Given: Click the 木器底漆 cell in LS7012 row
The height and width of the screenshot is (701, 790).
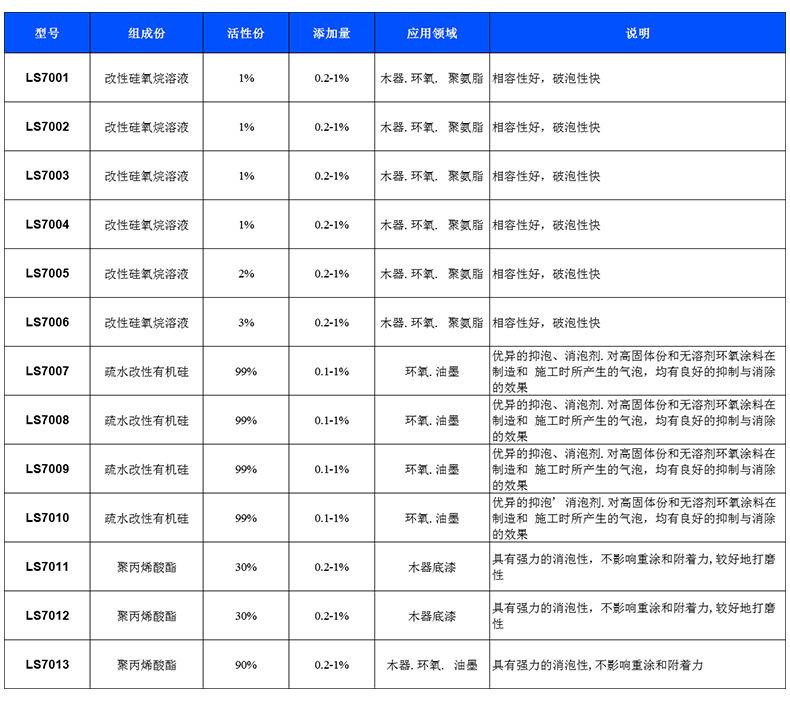Looking at the screenshot, I should 432,616.
